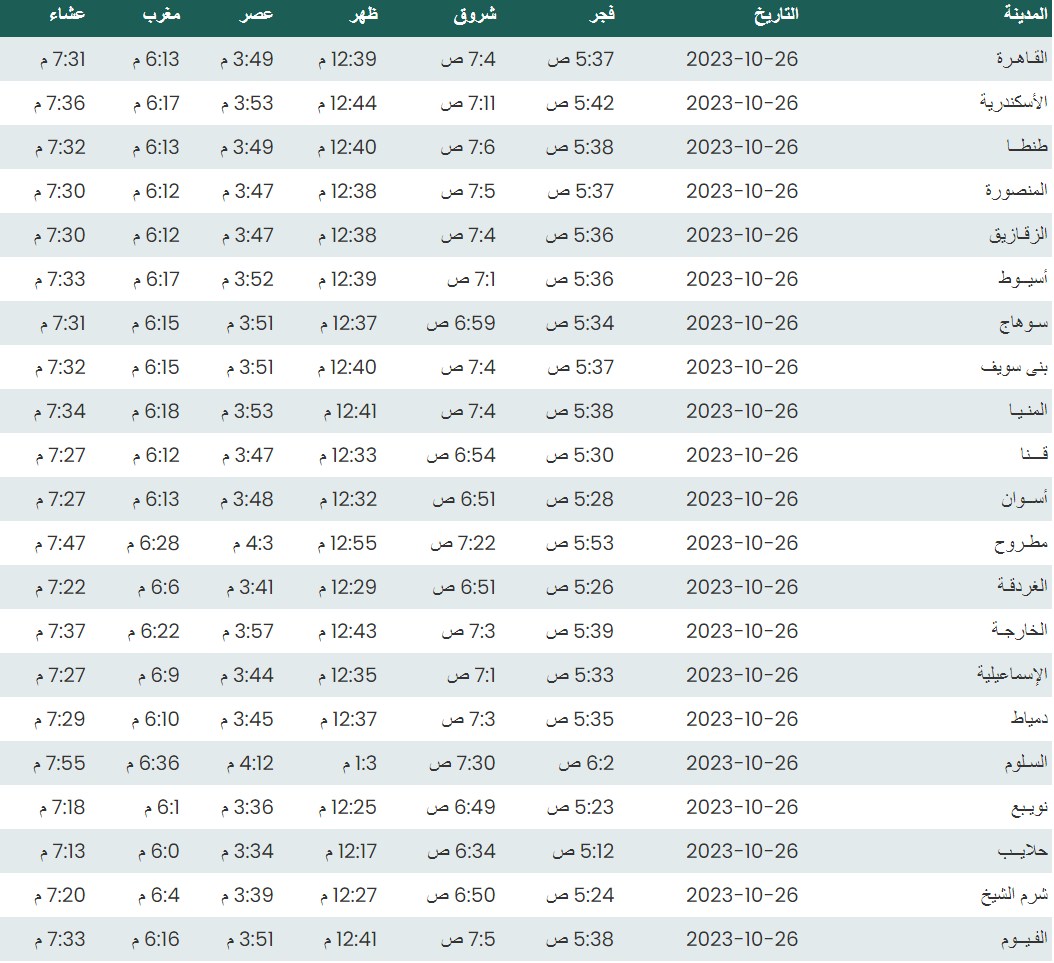This screenshot has height=963, width=1054.
Task: Click the التاريخ (date) column header
Action: [x=775, y=14]
